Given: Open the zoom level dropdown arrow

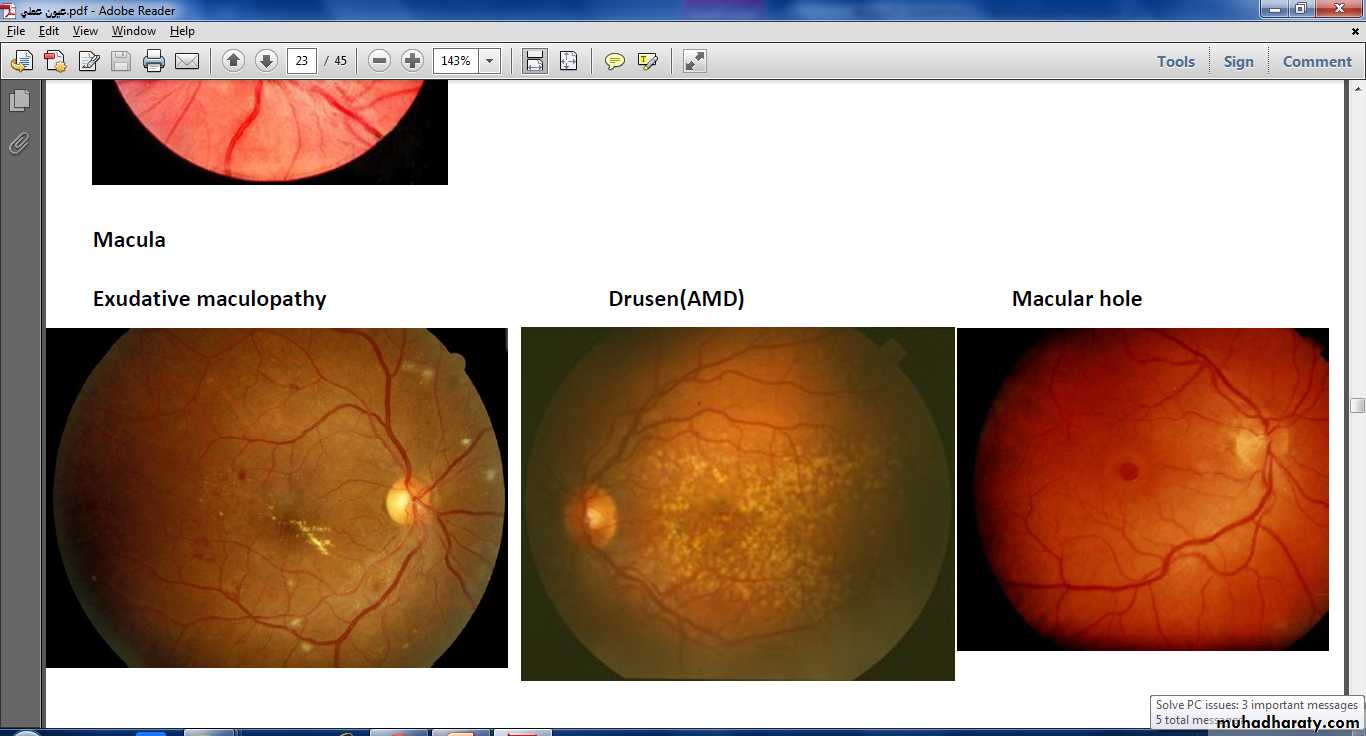Looking at the screenshot, I should pyautogui.click(x=489, y=61).
